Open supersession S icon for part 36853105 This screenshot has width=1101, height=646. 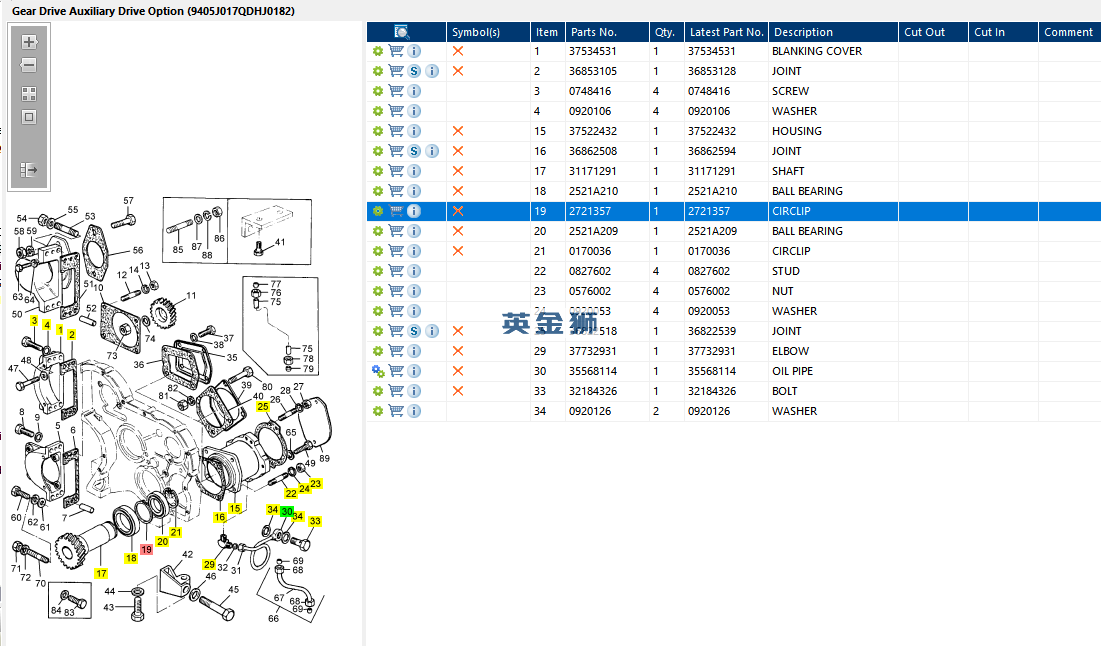[414, 71]
